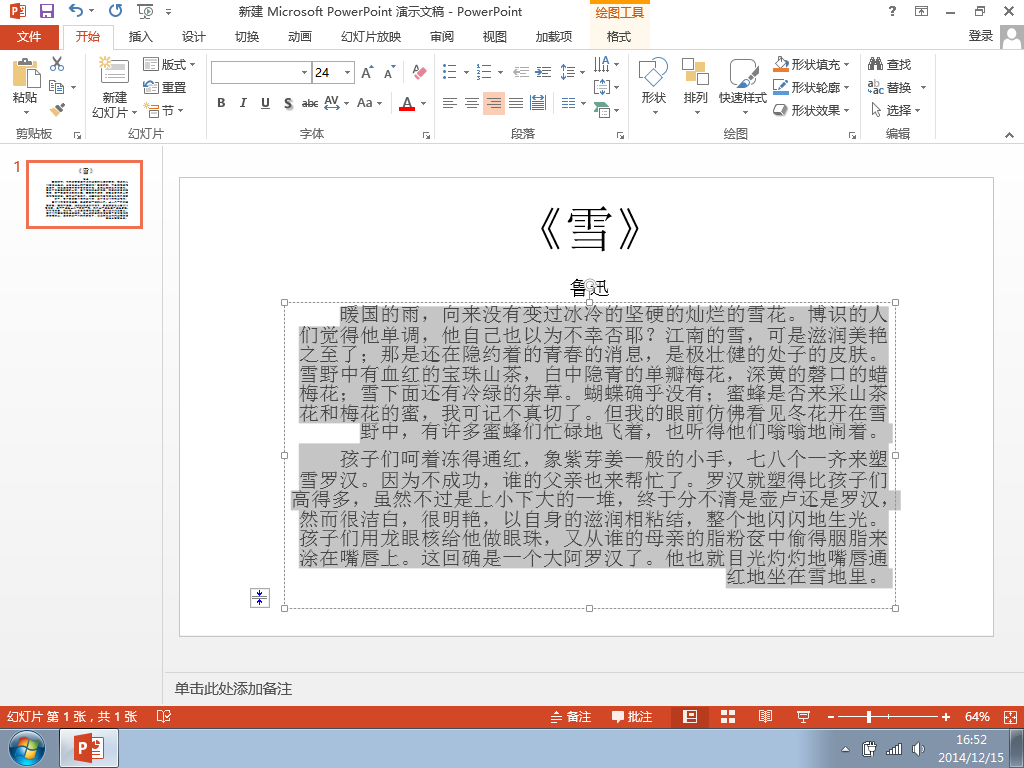Image resolution: width=1024 pixels, height=768 pixels.
Task: Click the Cut scissors icon
Action: [57, 63]
